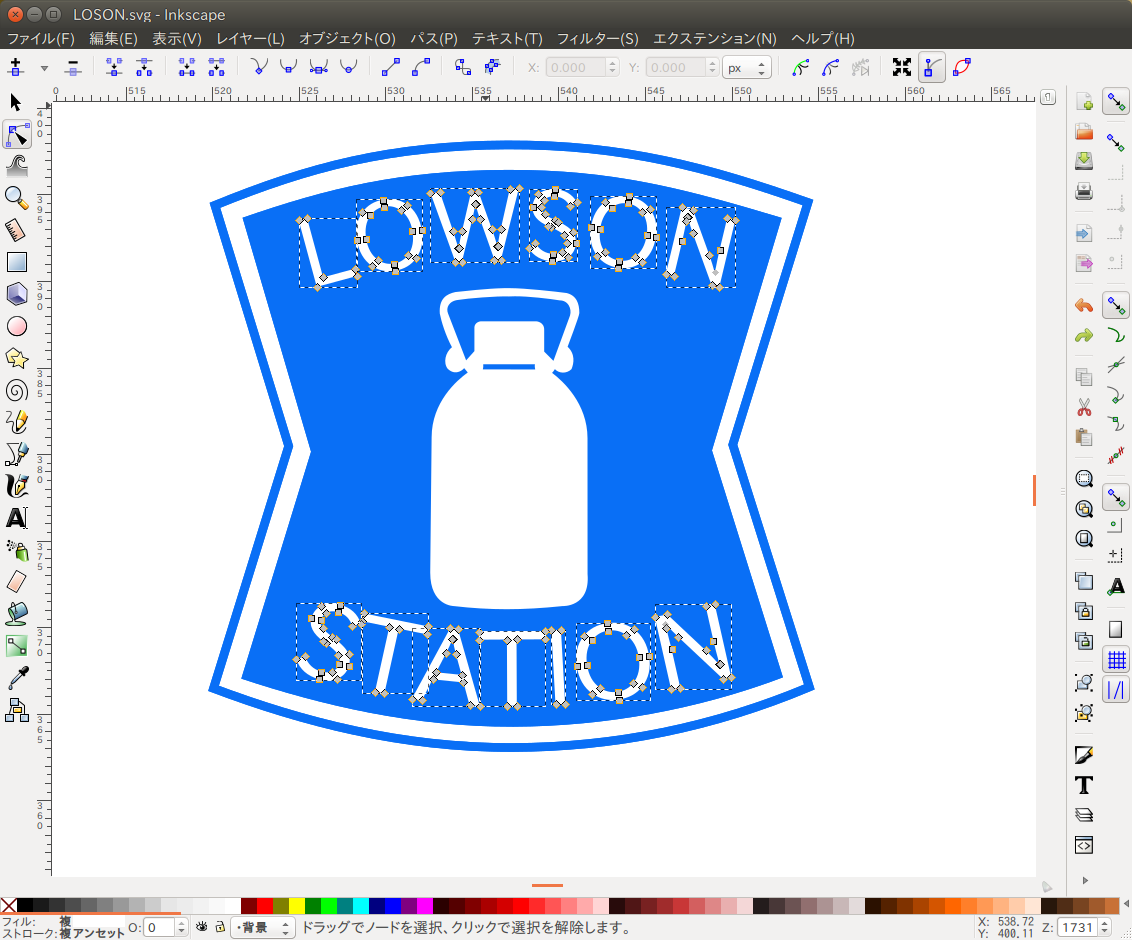
Task: Select the Spiral tool
Action: coord(17,391)
